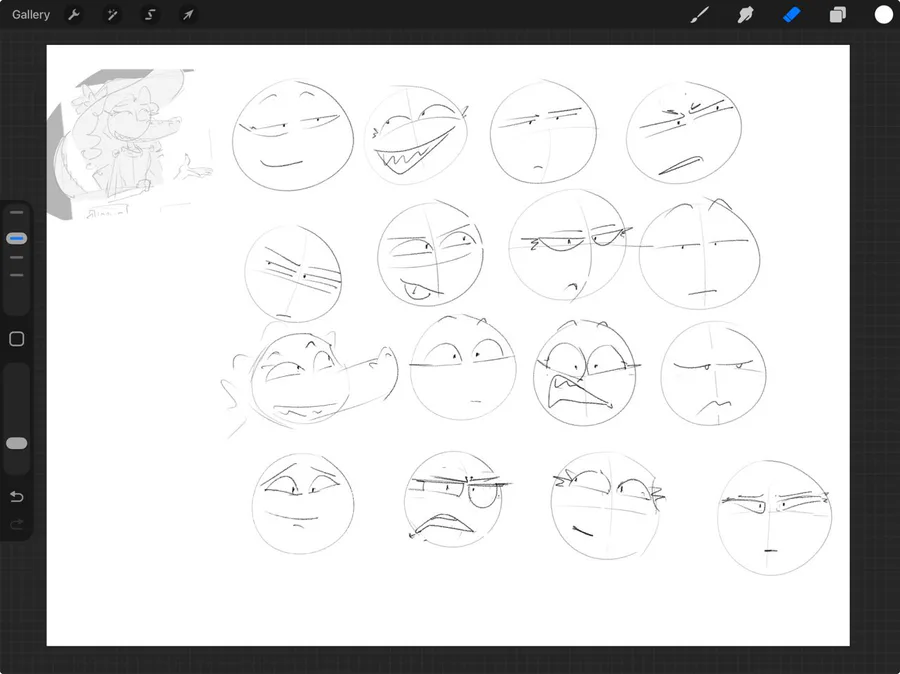Redo the last undone stroke
Image resolution: width=900 pixels, height=674 pixels.
[17, 523]
